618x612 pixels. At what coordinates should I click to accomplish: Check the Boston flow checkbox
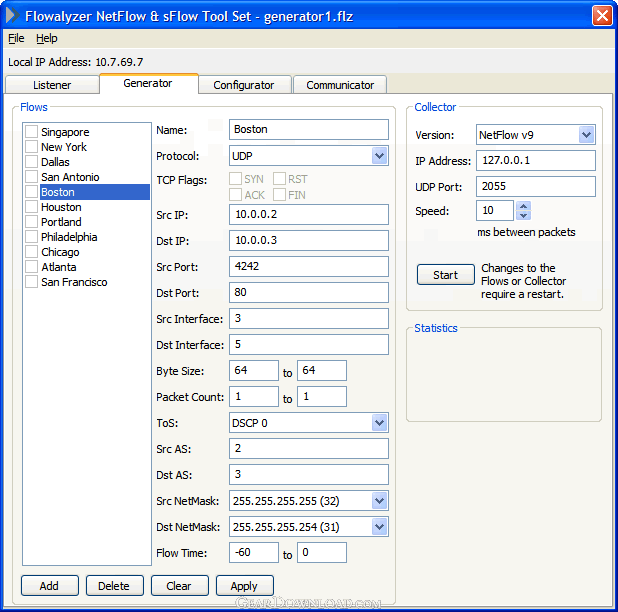click(32, 192)
